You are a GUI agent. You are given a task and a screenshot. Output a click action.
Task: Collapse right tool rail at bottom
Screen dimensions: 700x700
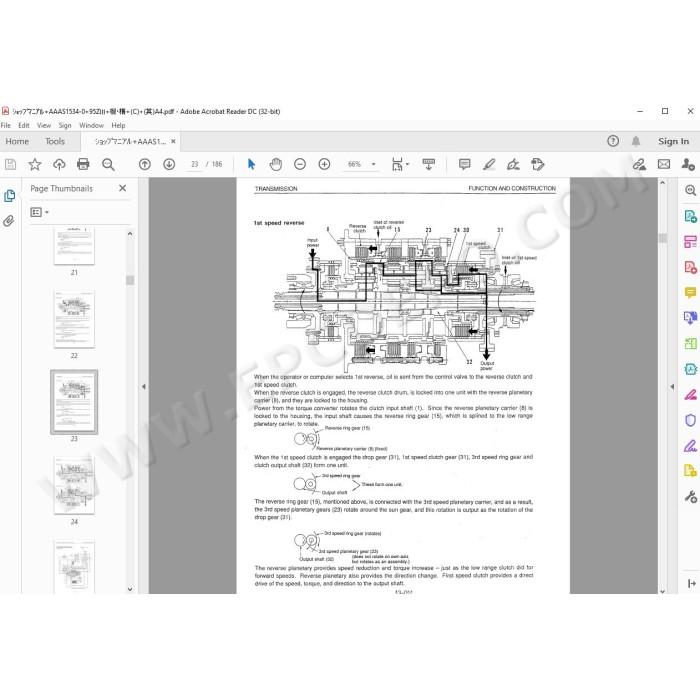(692, 583)
